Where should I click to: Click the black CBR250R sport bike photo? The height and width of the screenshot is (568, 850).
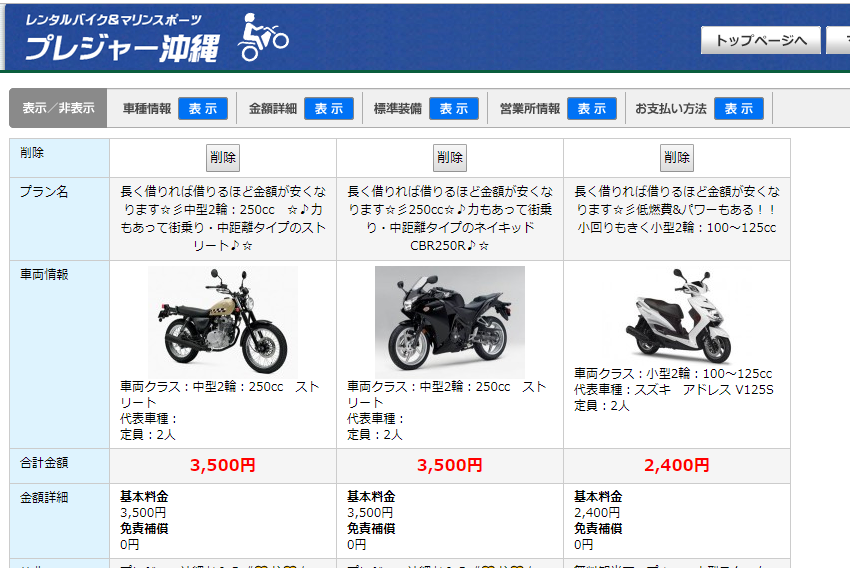(450, 322)
